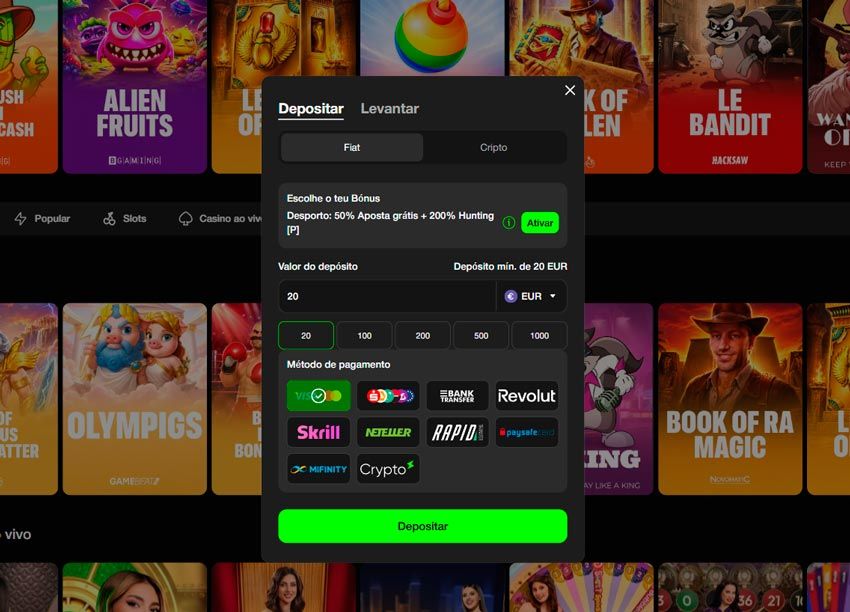Choose the Crypto payment method tile
Image resolution: width=850 pixels, height=612 pixels.
[388, 469]
